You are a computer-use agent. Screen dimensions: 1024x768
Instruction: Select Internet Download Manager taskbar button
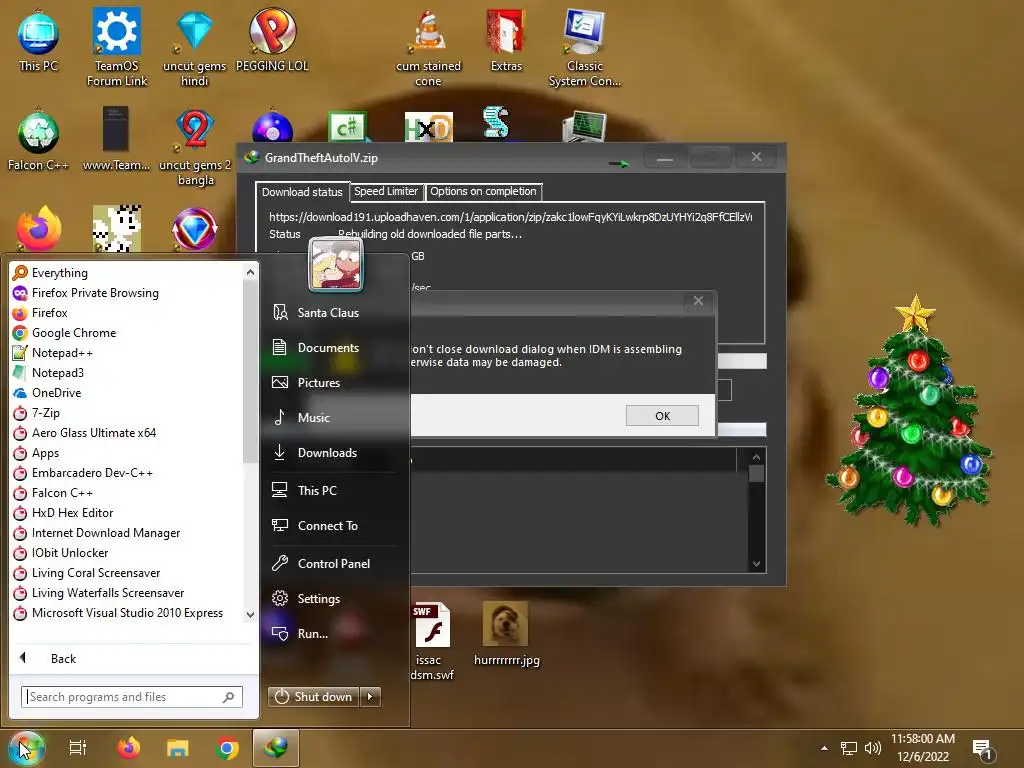(276, 748)
